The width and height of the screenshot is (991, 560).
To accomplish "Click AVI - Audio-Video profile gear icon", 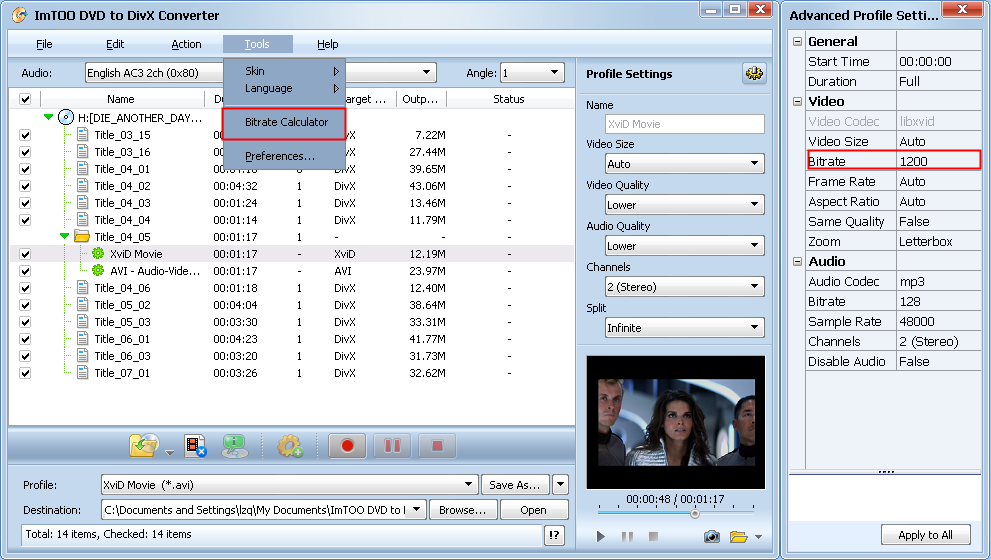I will coord(98,271).
